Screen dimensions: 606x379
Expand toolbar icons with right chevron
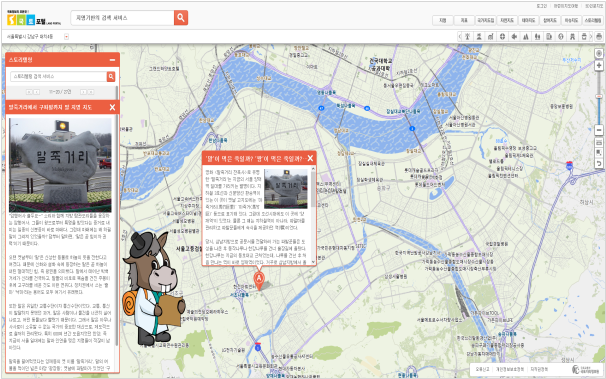click(x=591, y=37)
